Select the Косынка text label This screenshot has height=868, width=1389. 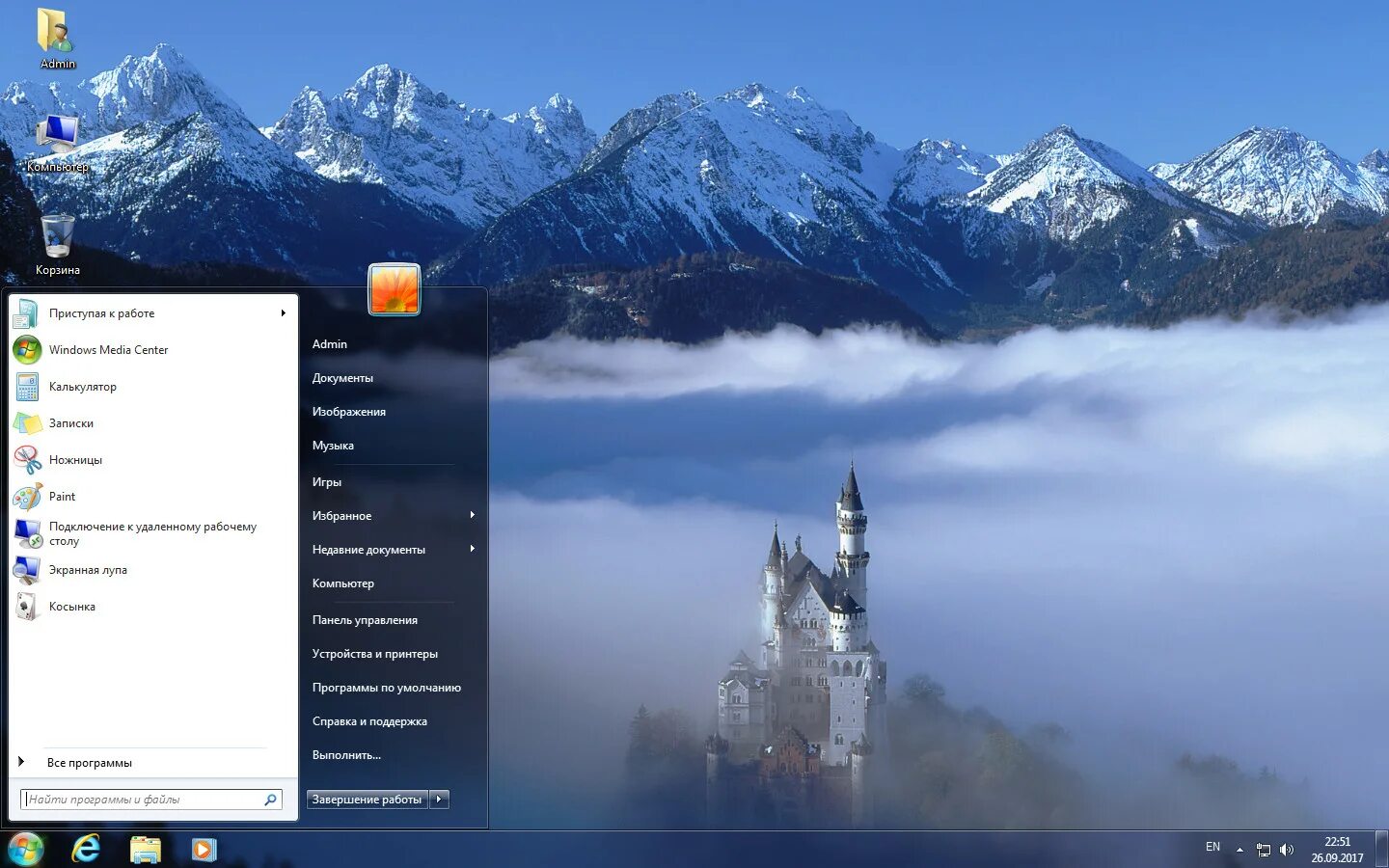click(x=72, y=607)
